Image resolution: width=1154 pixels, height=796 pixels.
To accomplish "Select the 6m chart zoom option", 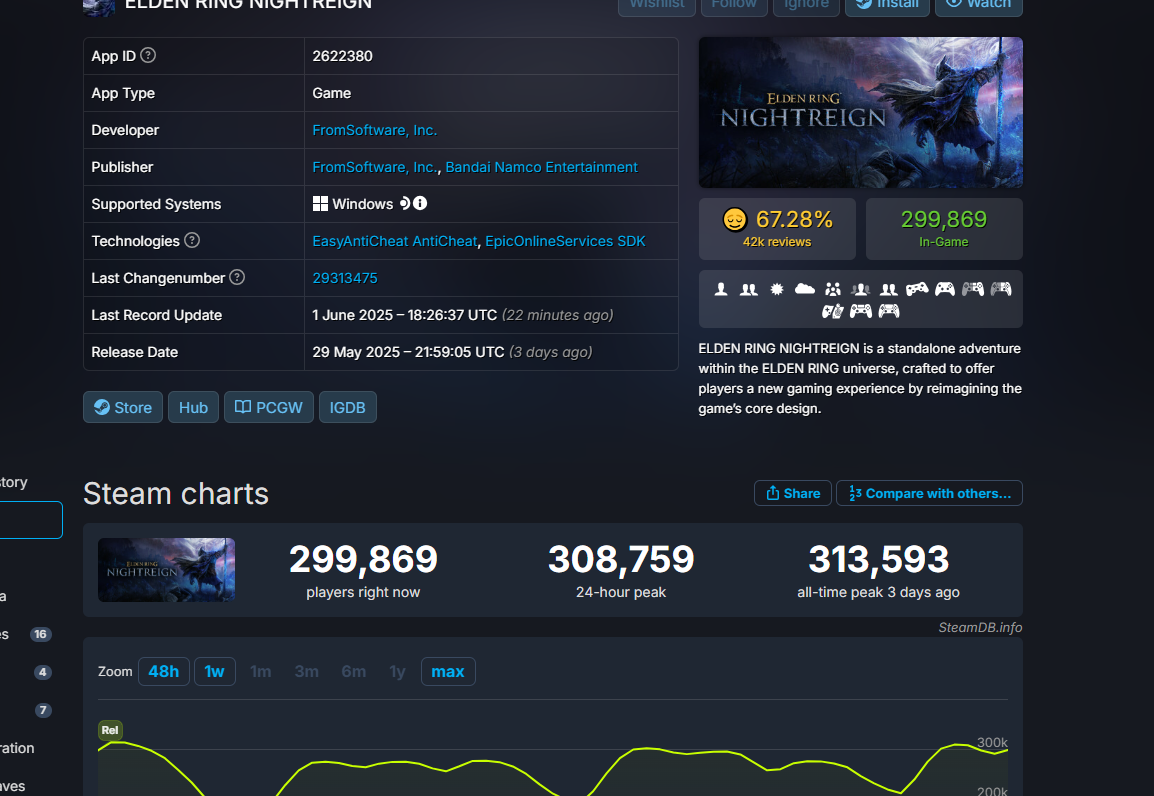I will (353, 671).
